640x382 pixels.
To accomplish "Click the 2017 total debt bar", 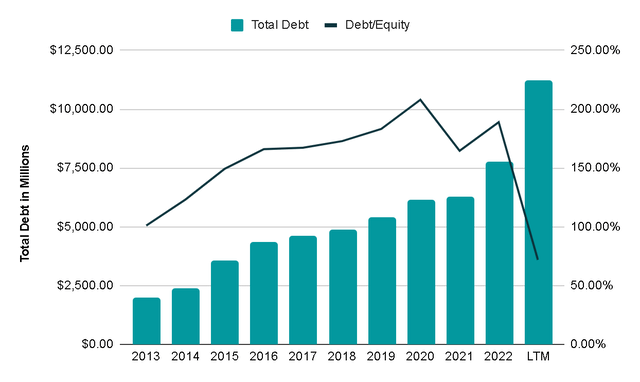I will coord(303,290).
